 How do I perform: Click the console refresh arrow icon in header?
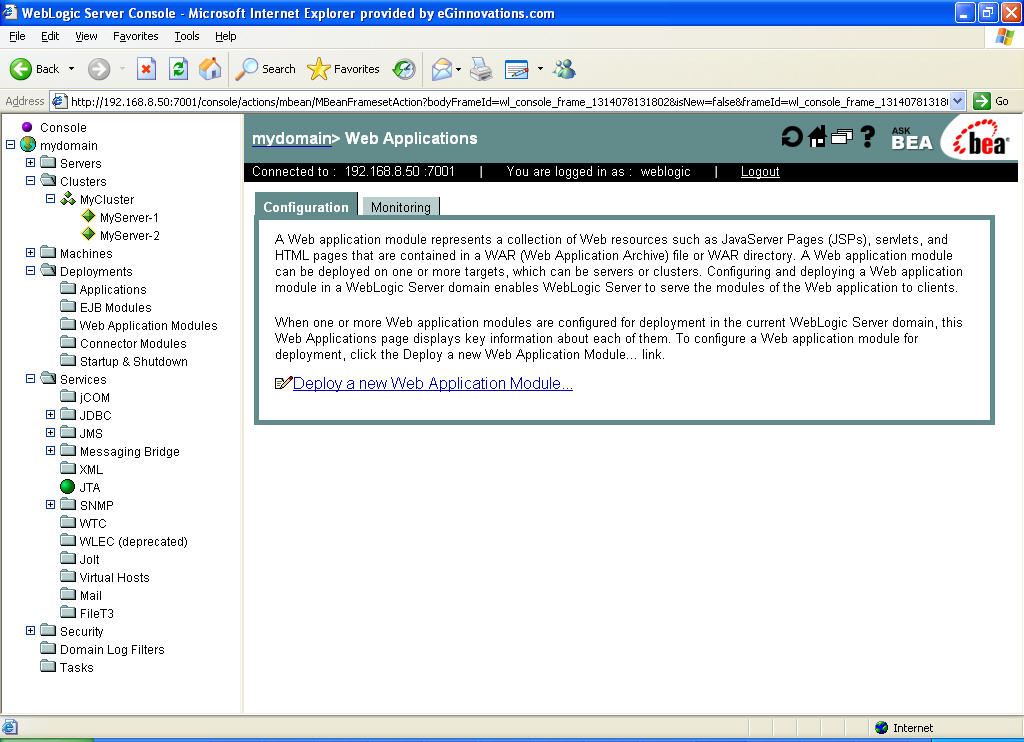click(x=792, y=137)
